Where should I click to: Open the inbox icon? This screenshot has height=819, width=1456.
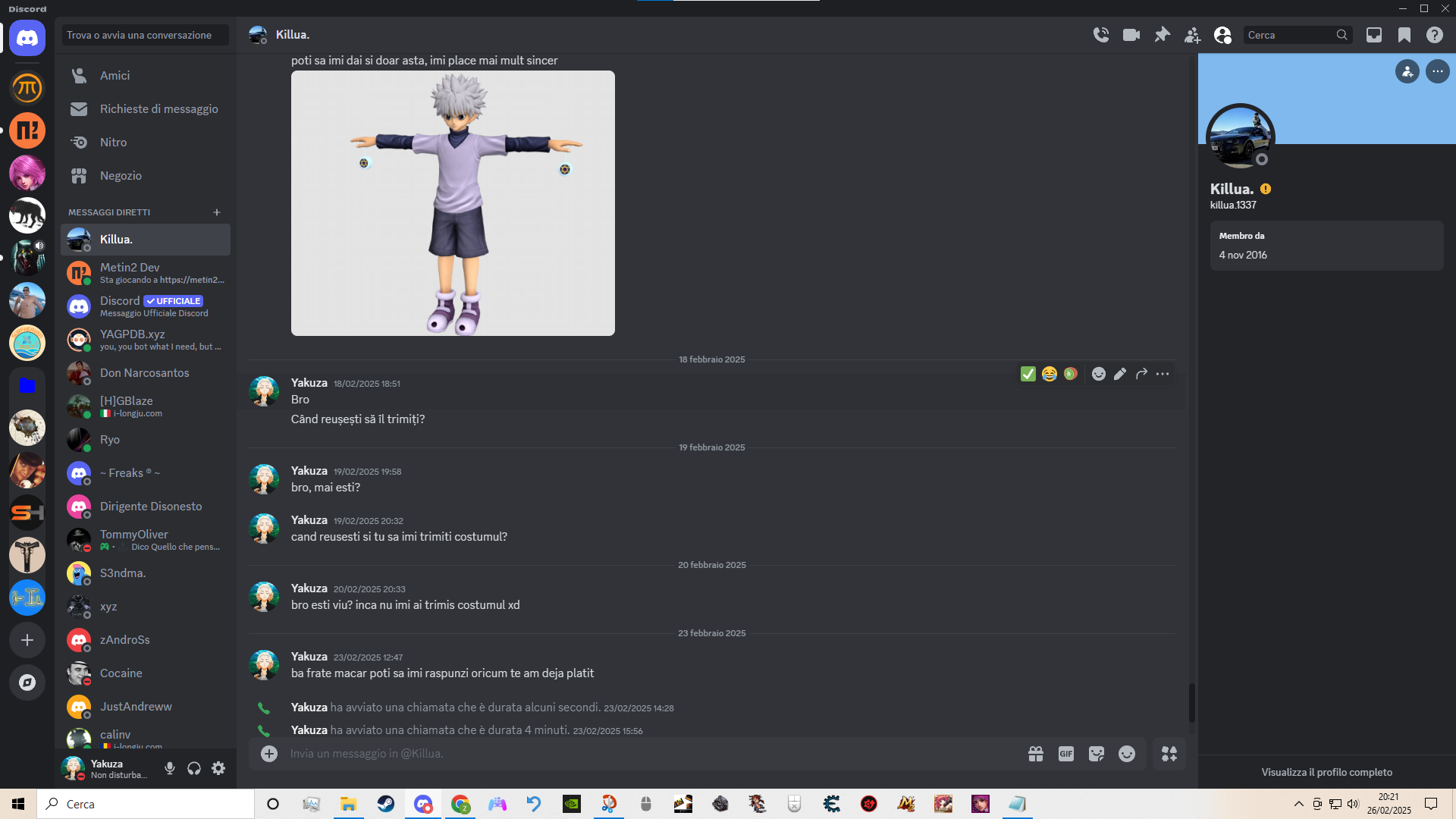click(1374, 35)
